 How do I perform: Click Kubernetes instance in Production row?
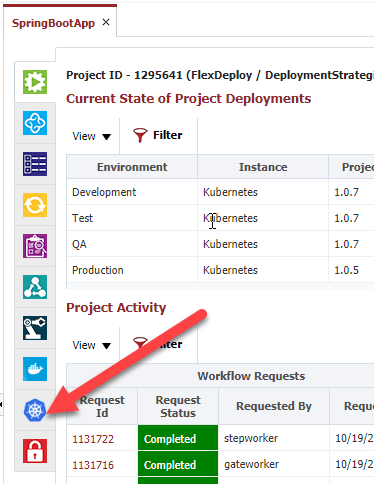click(230, 270)
